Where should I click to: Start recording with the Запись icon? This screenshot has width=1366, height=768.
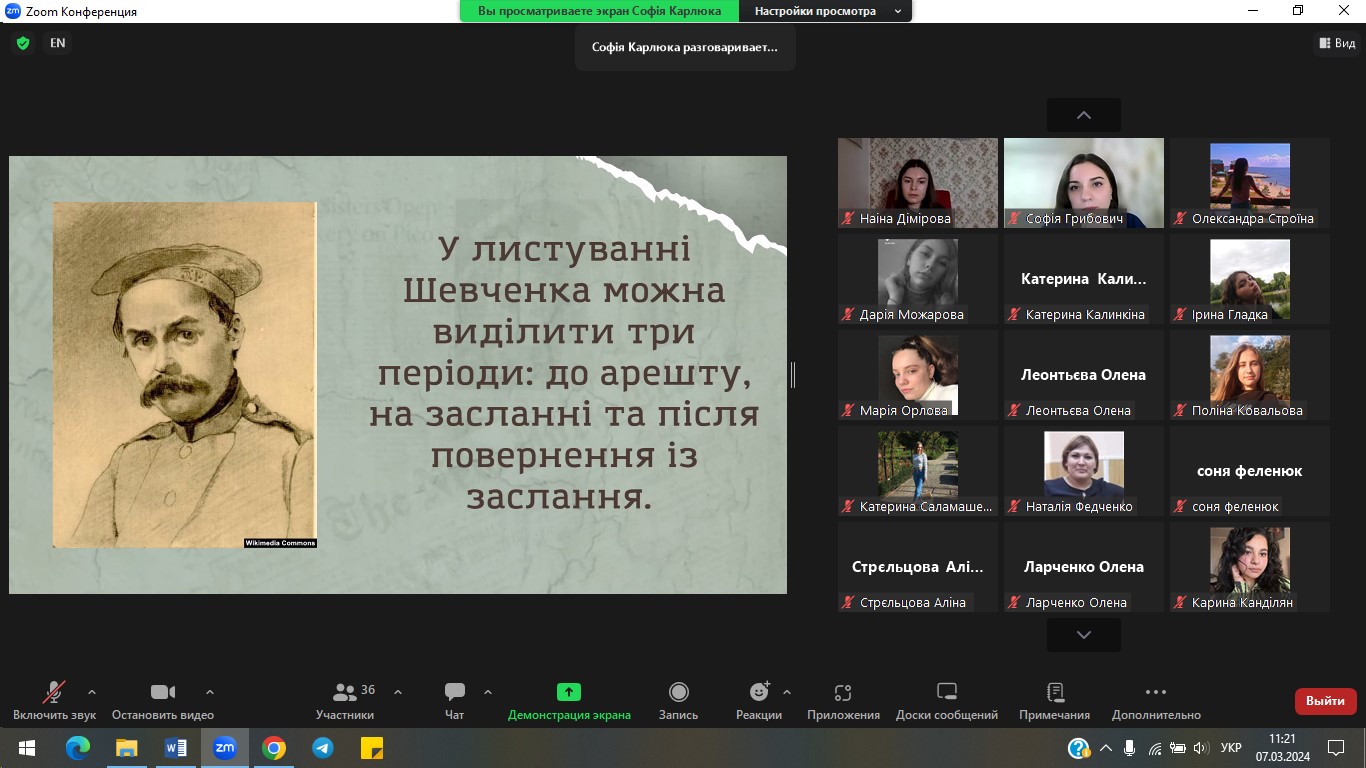coord(678,693)
